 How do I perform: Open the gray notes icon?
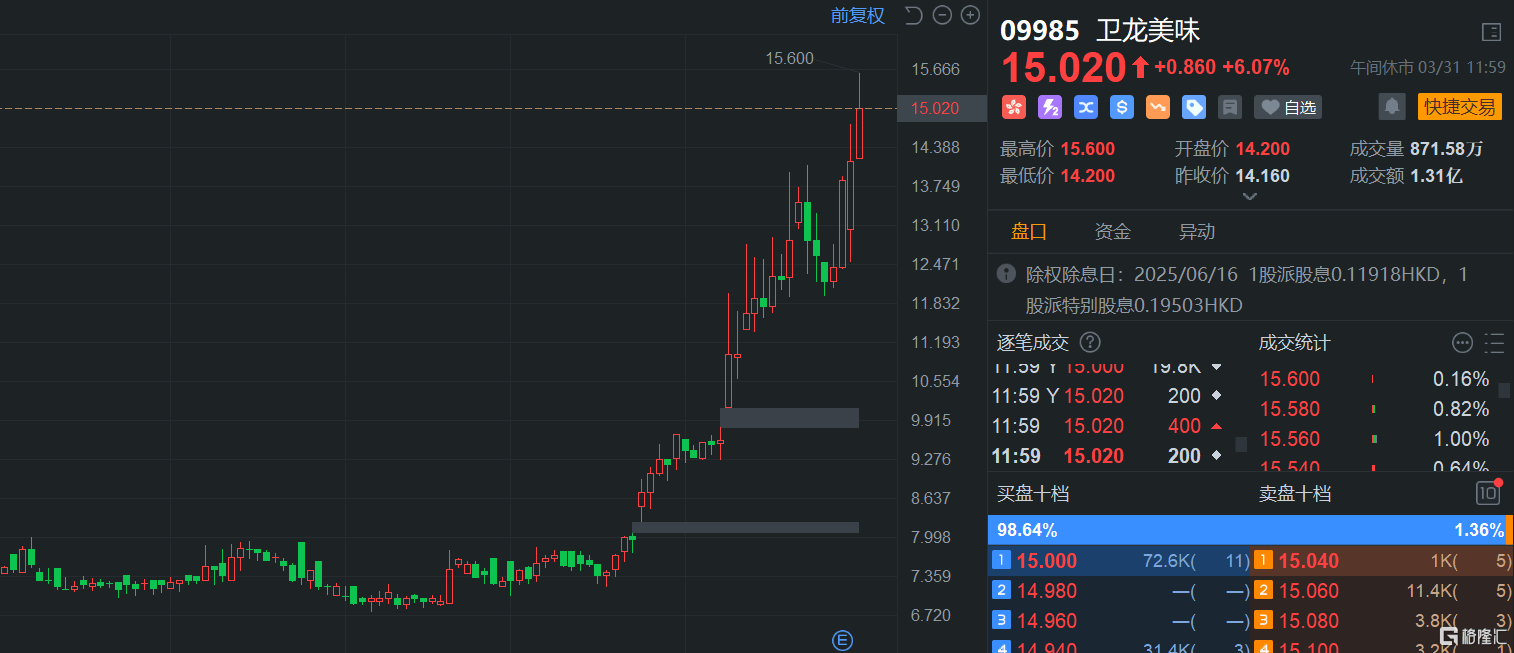1230,107
